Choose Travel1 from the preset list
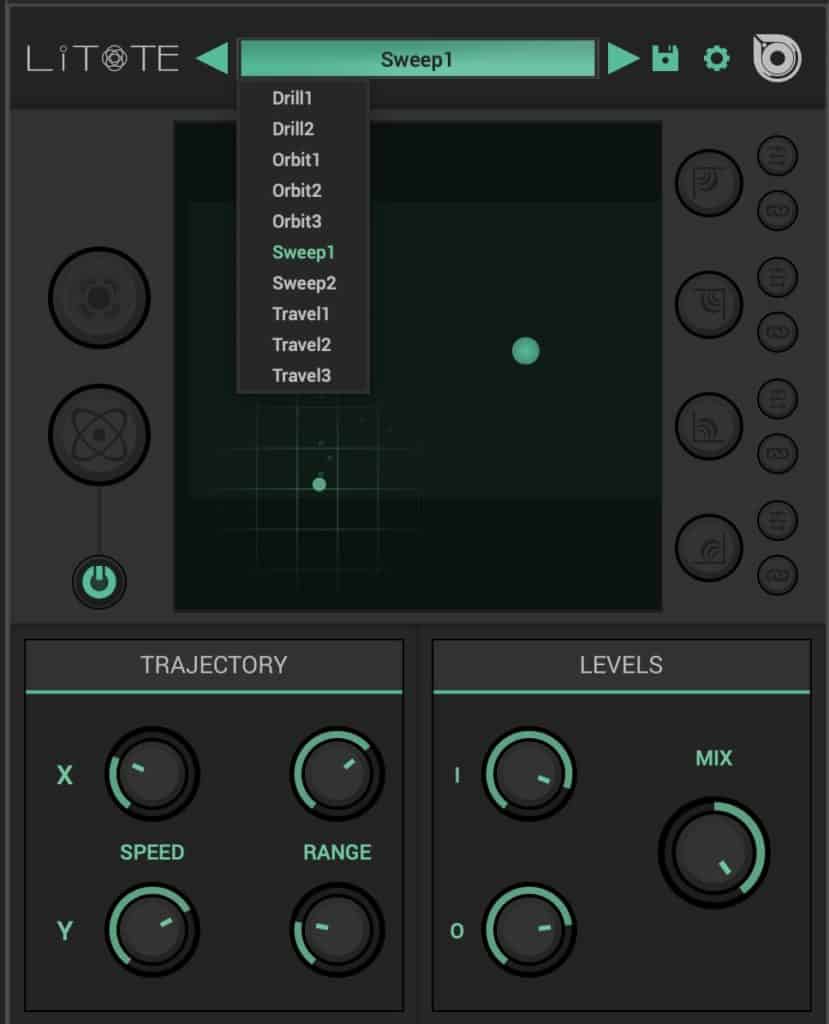Image resolution: width=829 pixels, height=1024 pixels. pyautogui.click(x=303, y=313)
